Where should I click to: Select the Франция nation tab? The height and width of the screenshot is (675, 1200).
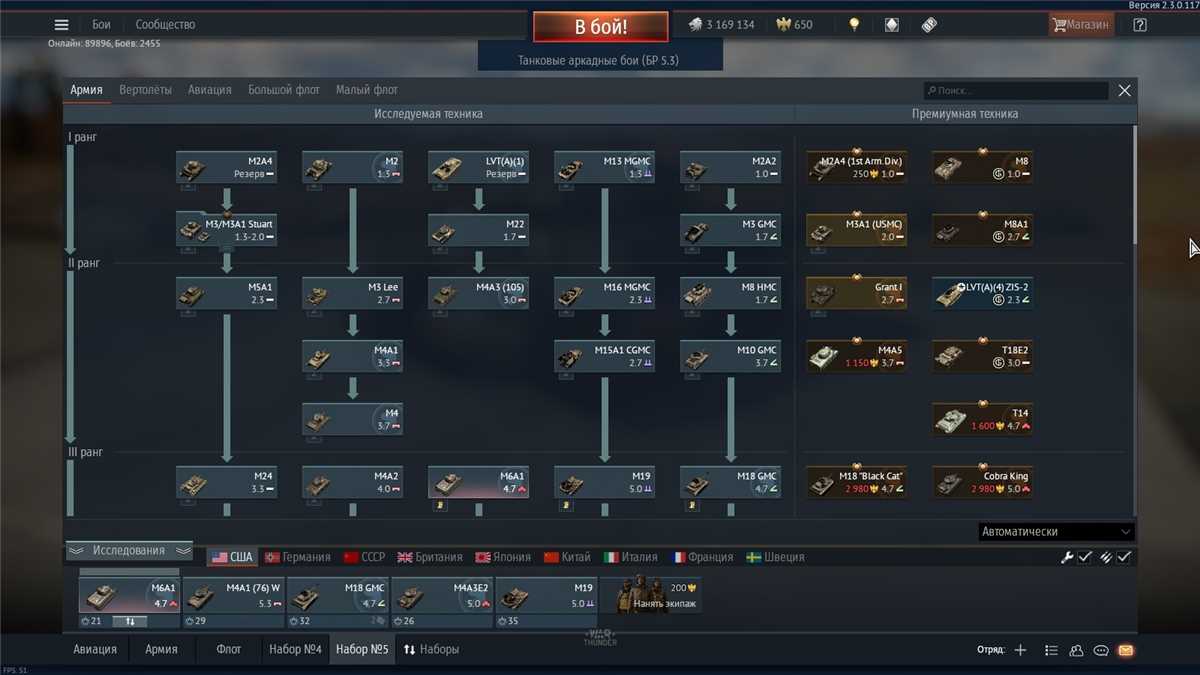point(702,557)
